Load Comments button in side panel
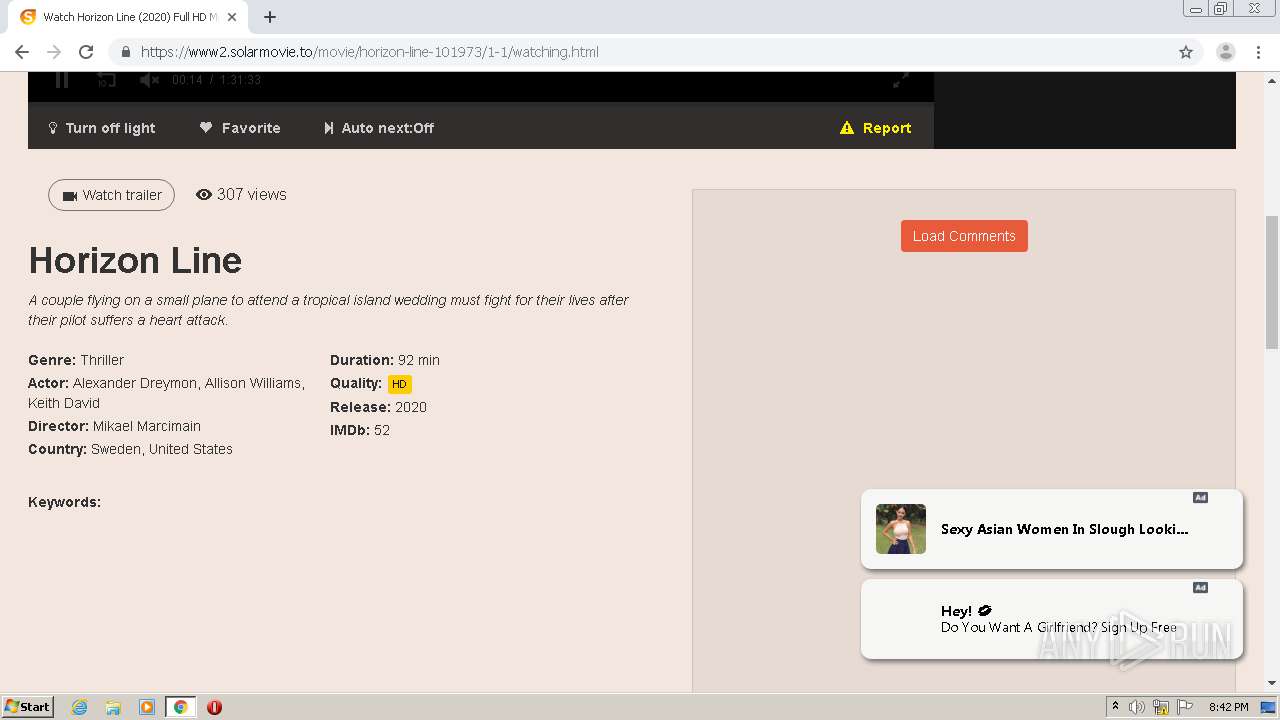 (964, 236)
